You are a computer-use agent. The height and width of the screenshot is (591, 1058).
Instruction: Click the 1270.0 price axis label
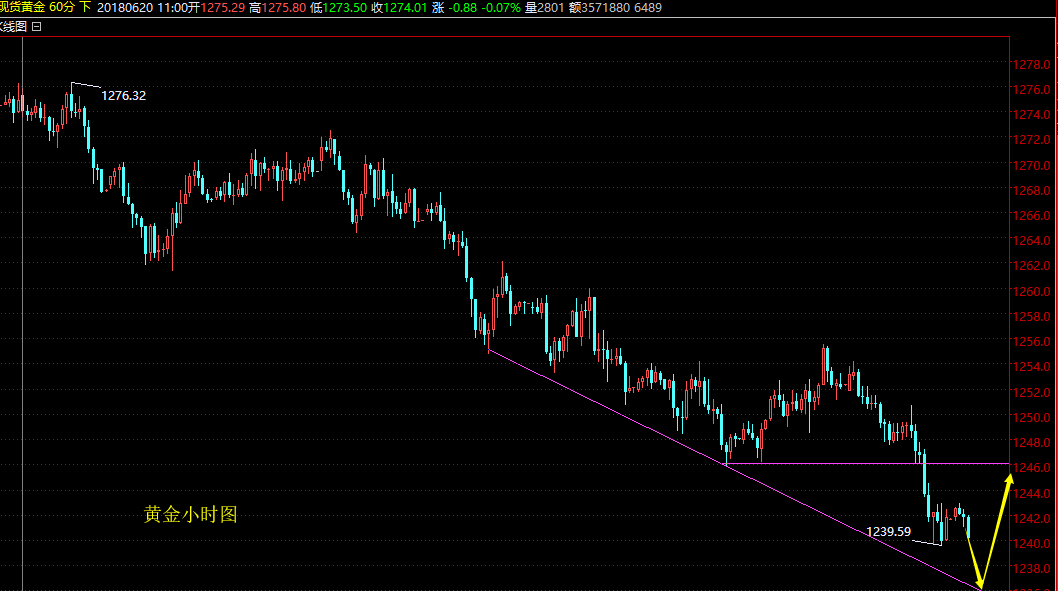click(1032, 165)
